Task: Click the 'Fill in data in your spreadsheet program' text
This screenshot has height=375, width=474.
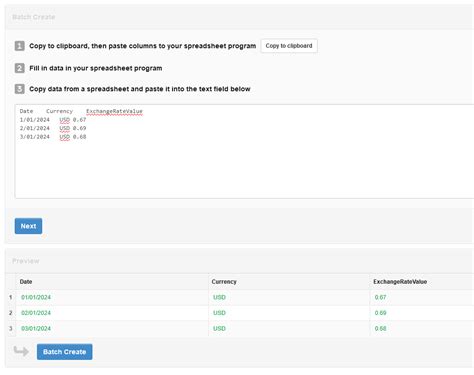Action: [x=96, y=68]
